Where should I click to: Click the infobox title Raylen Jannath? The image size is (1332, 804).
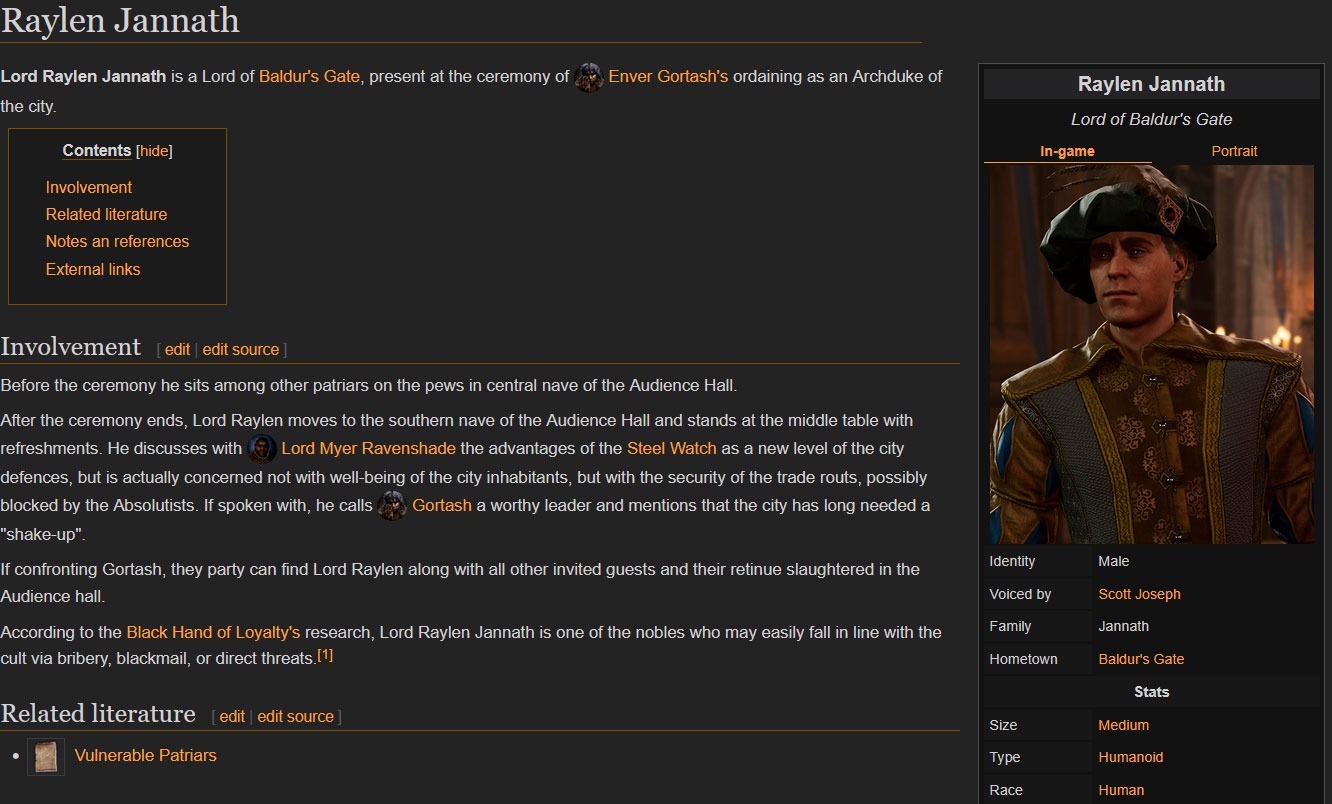pyautogui.click(x=1151, y=84)
